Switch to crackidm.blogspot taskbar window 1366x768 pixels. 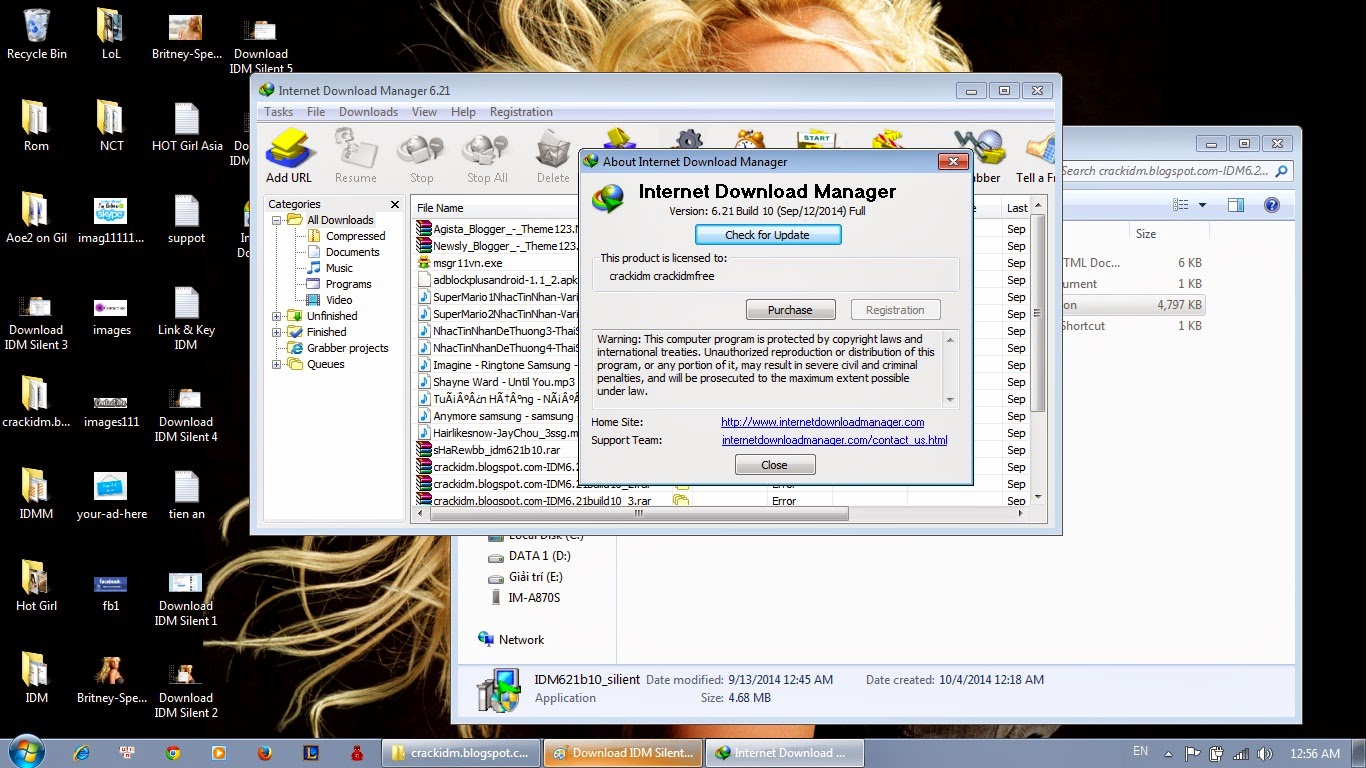[x=462, y=753]
